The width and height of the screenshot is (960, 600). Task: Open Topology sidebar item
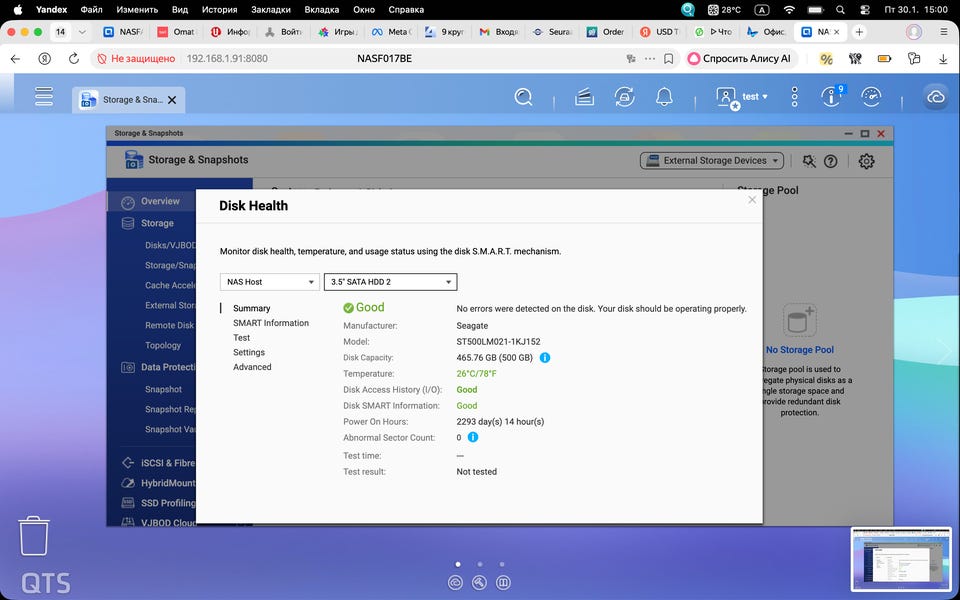(163, 345)
